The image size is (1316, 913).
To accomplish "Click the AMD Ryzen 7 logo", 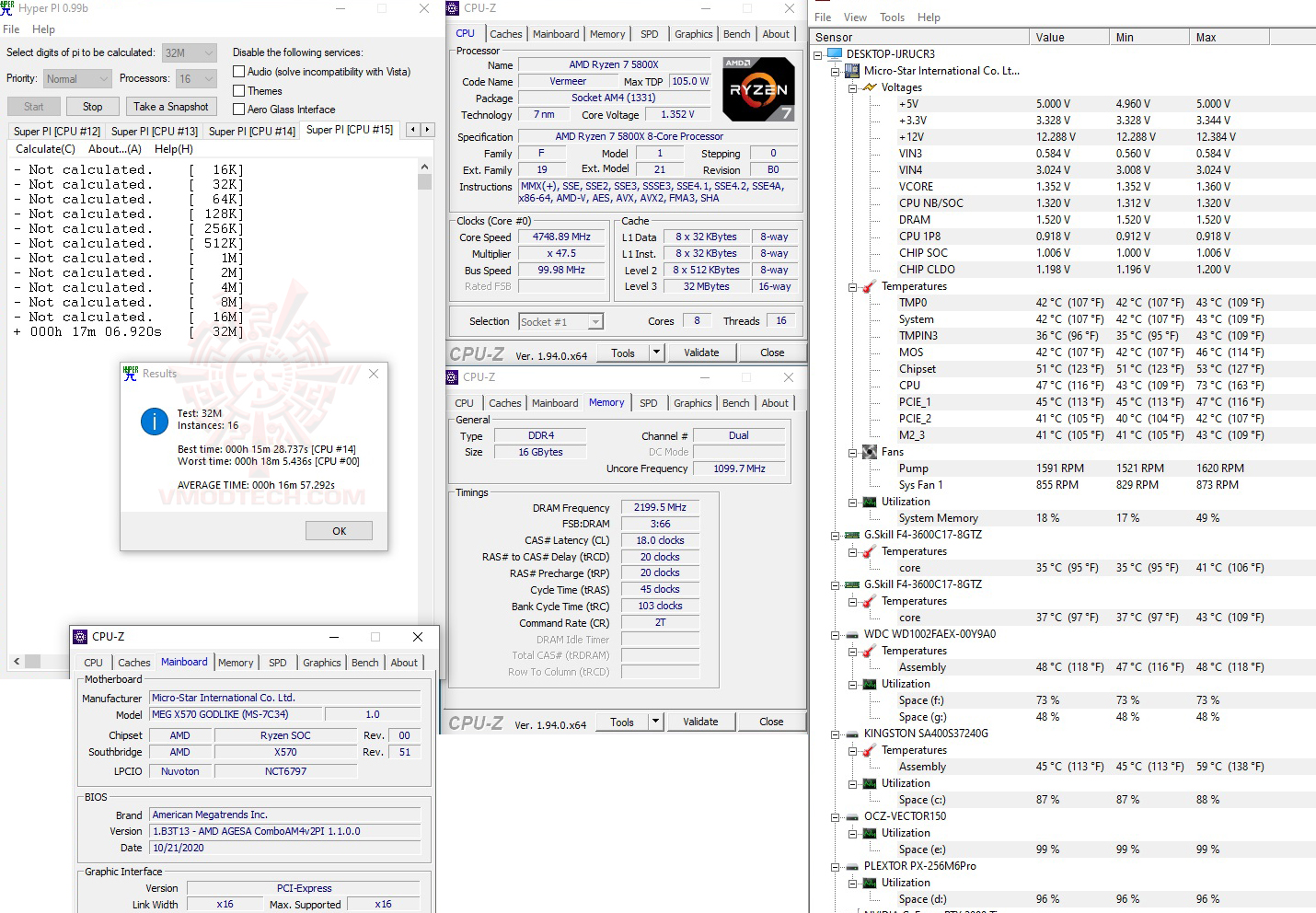I will [759, 89].
